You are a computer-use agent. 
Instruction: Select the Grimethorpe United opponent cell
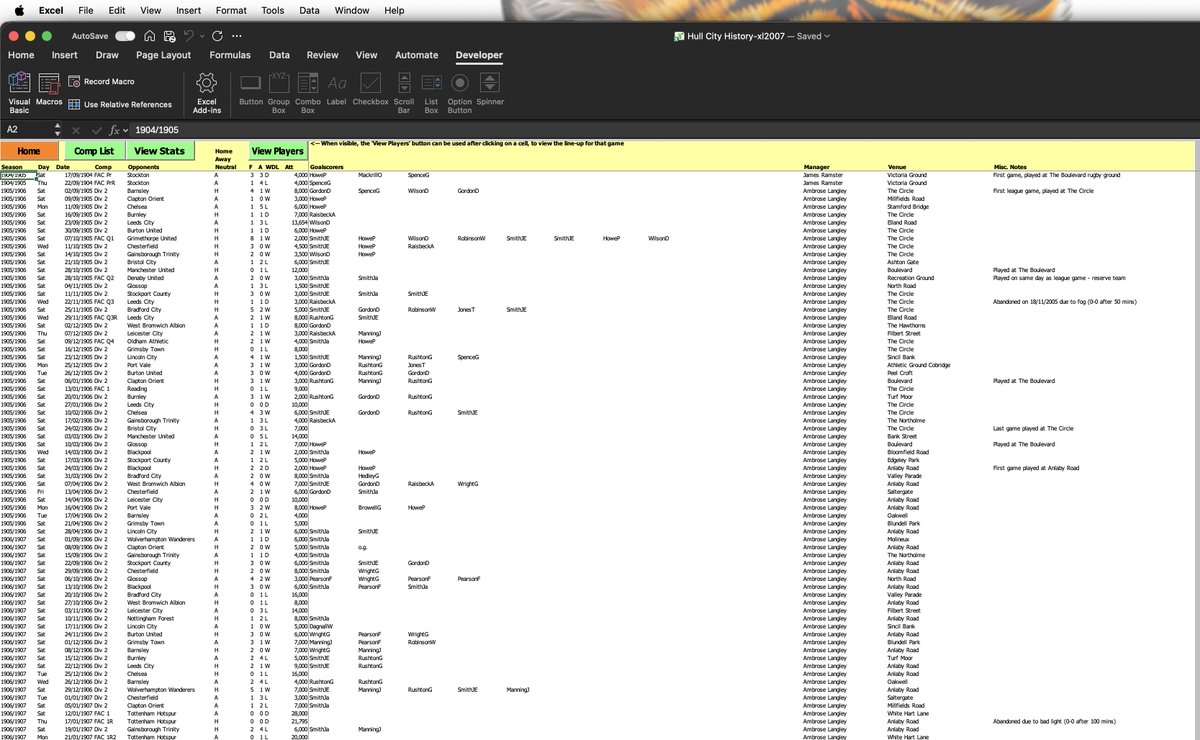coord(154,238)
